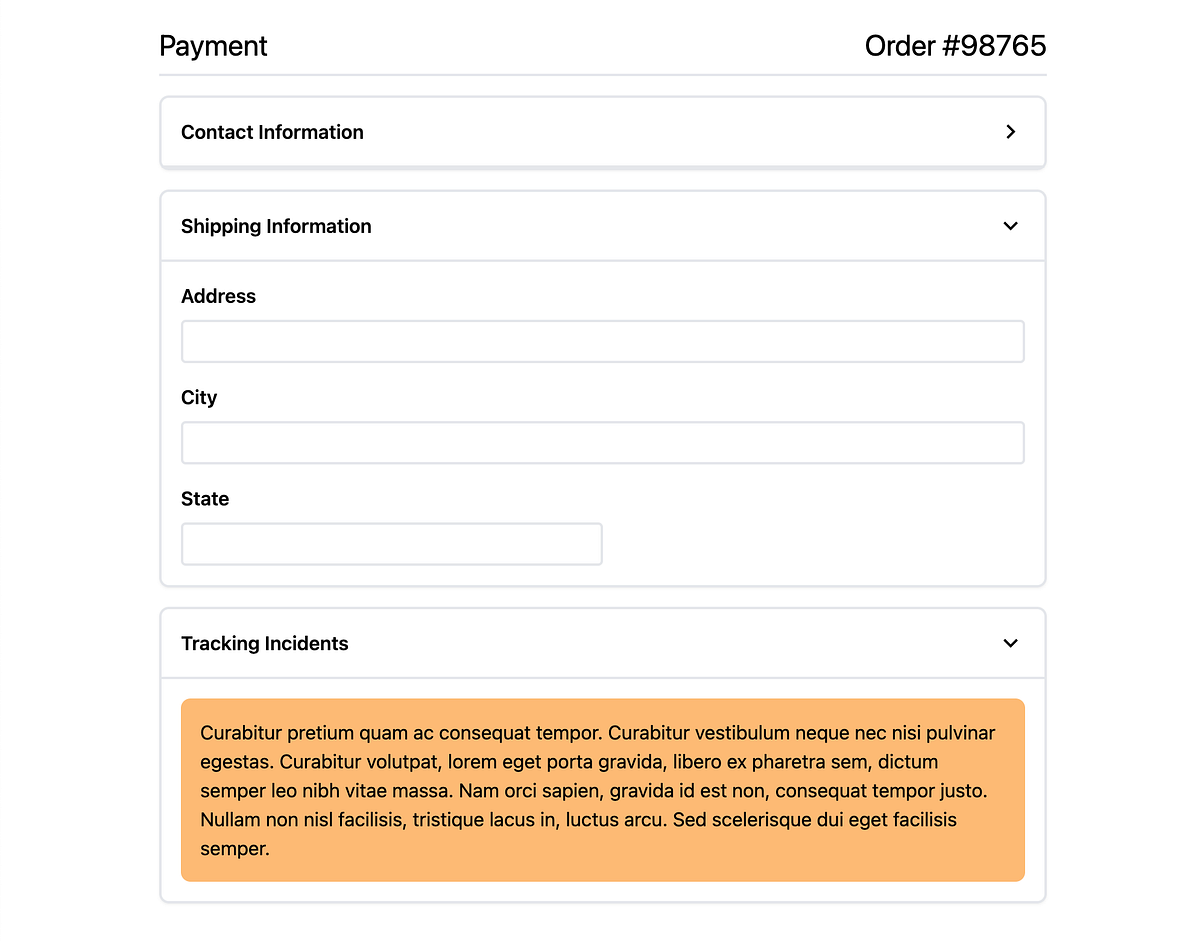Click the right-arrow icon on Contact Information

click(x=1010, y=131)
